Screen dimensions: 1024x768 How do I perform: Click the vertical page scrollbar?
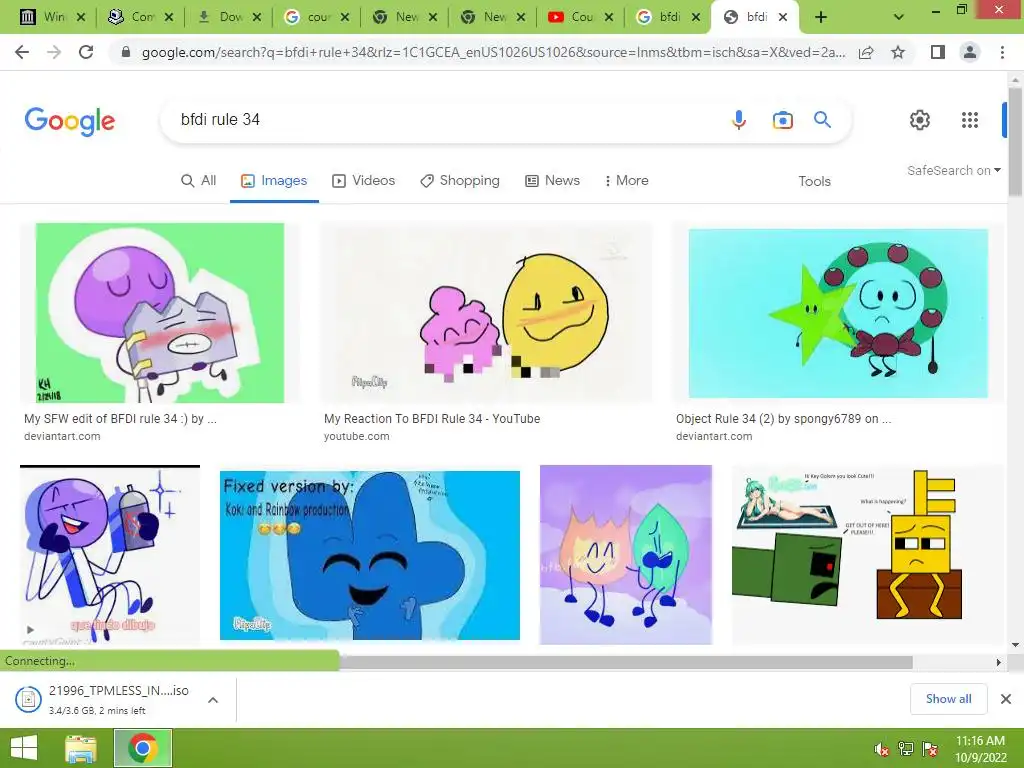pos(1015,140)
